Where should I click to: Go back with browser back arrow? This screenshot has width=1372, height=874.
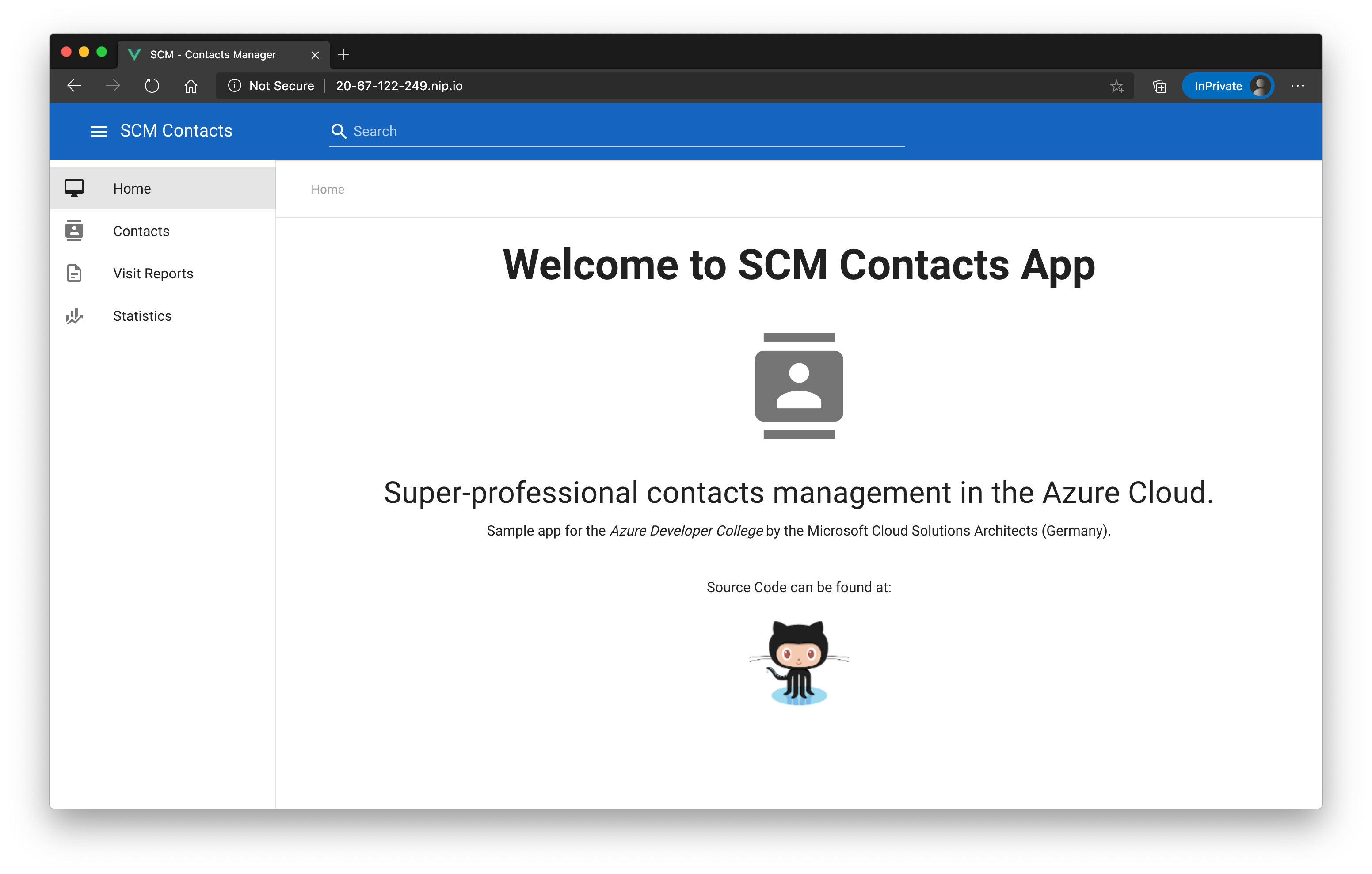(x=75, y=86)
